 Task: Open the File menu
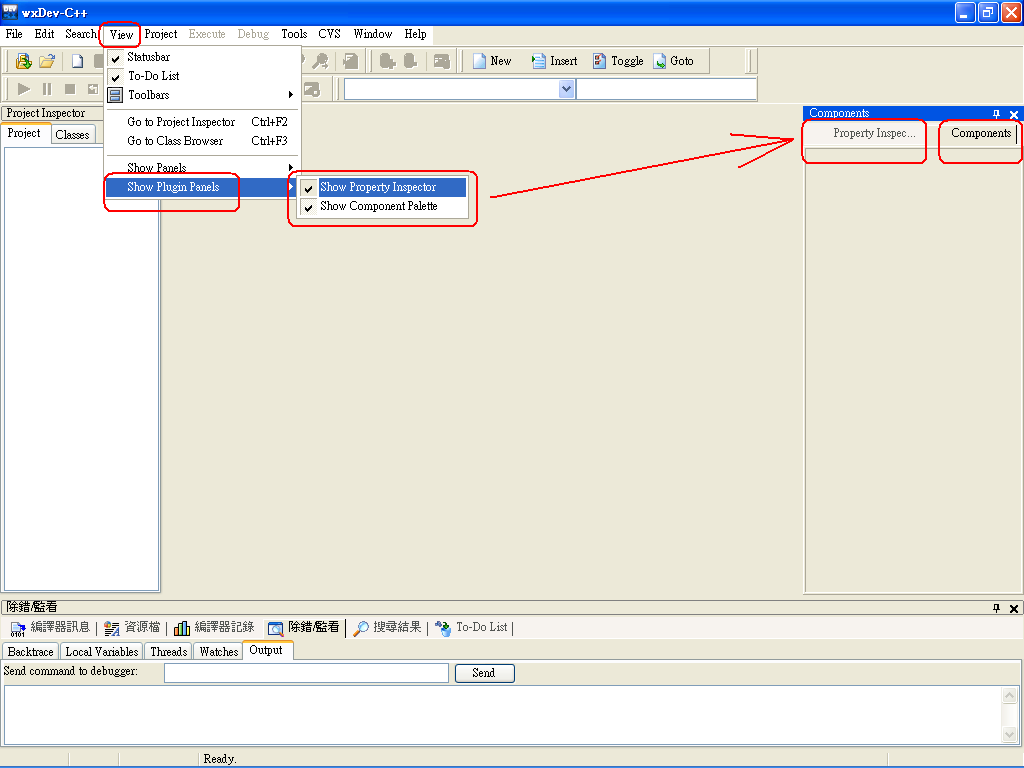pos(14,34)
